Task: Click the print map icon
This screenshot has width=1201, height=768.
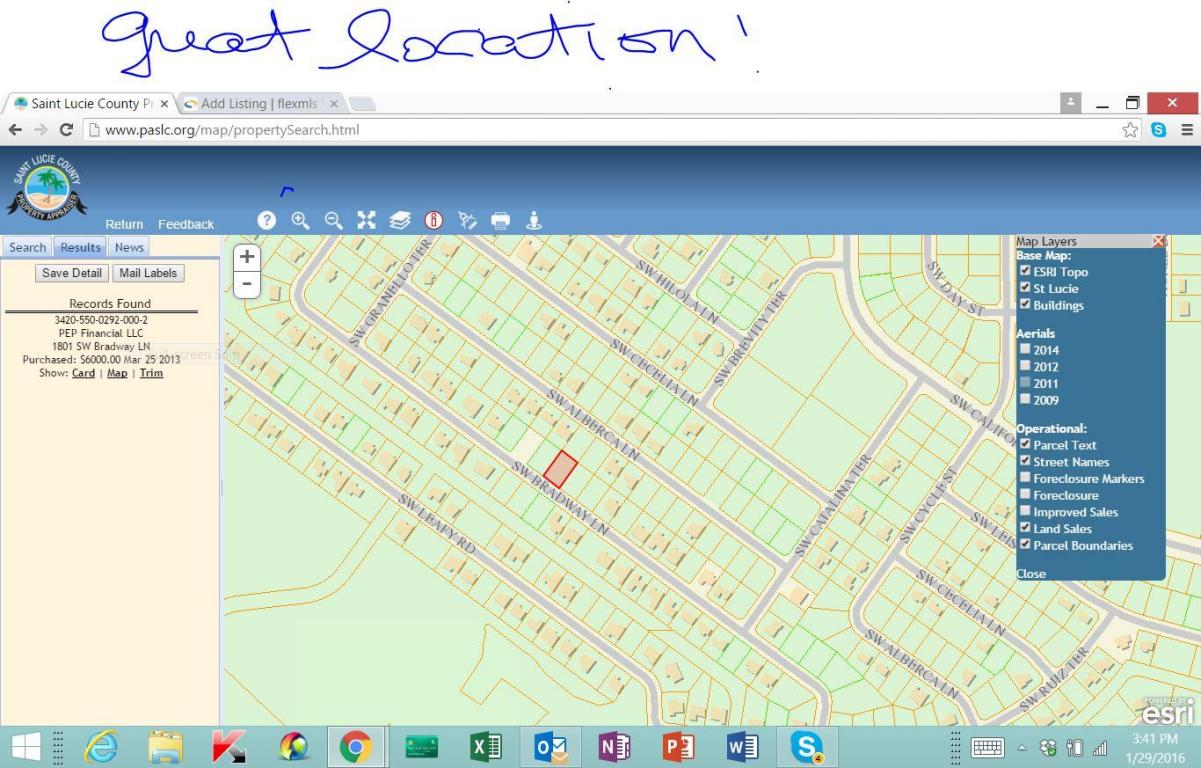Action: pos(500,220)
